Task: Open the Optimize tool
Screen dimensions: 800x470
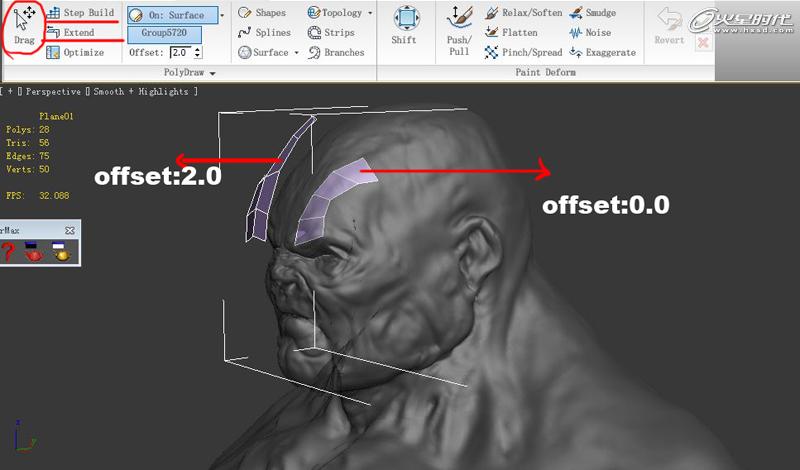Action: 75,52
